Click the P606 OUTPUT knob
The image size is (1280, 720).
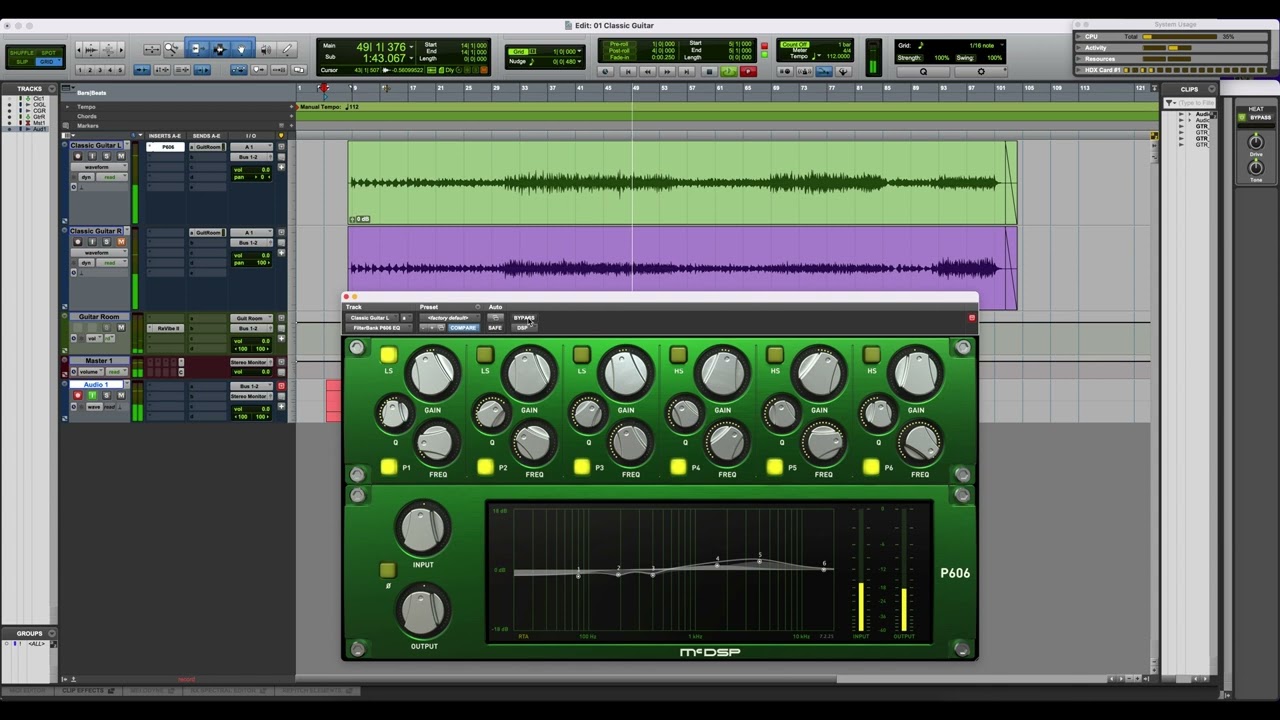pyautogui.click(x=423, y=612)
